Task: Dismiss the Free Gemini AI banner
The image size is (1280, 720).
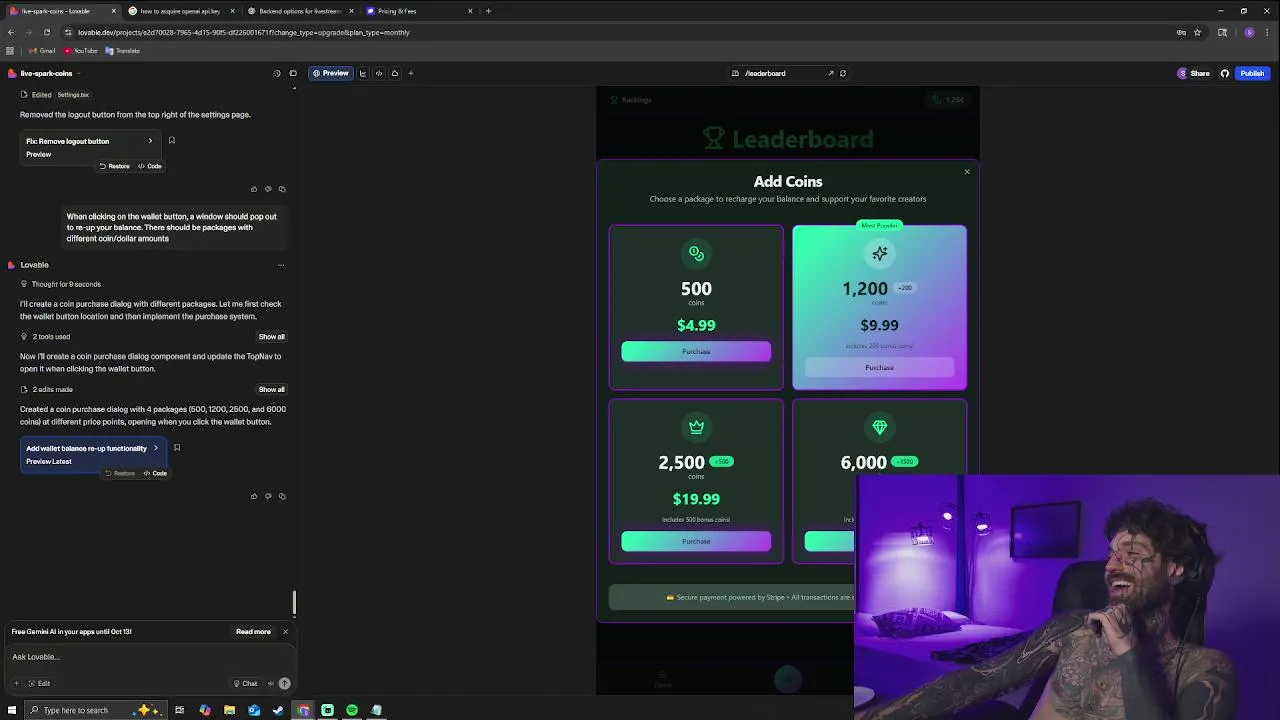Action: pos(285,632)
